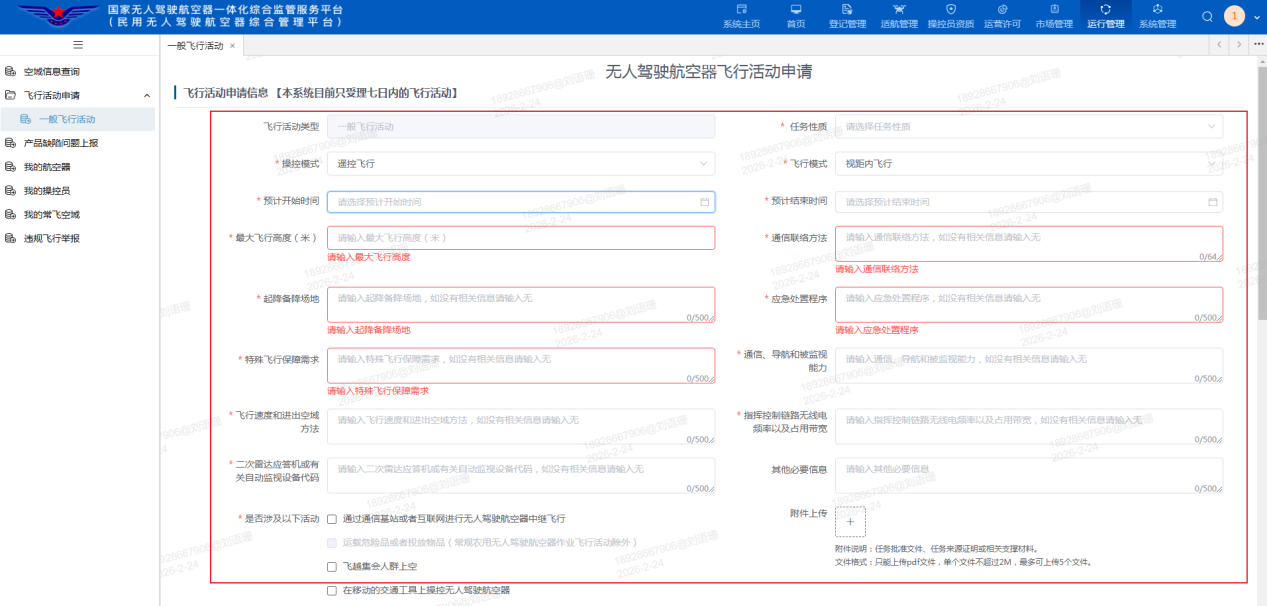Viewport: 1267px width, 606px height.
Task: Click the calendar icon in 预计结束时间 field
Action: [x=1212, y=202]
